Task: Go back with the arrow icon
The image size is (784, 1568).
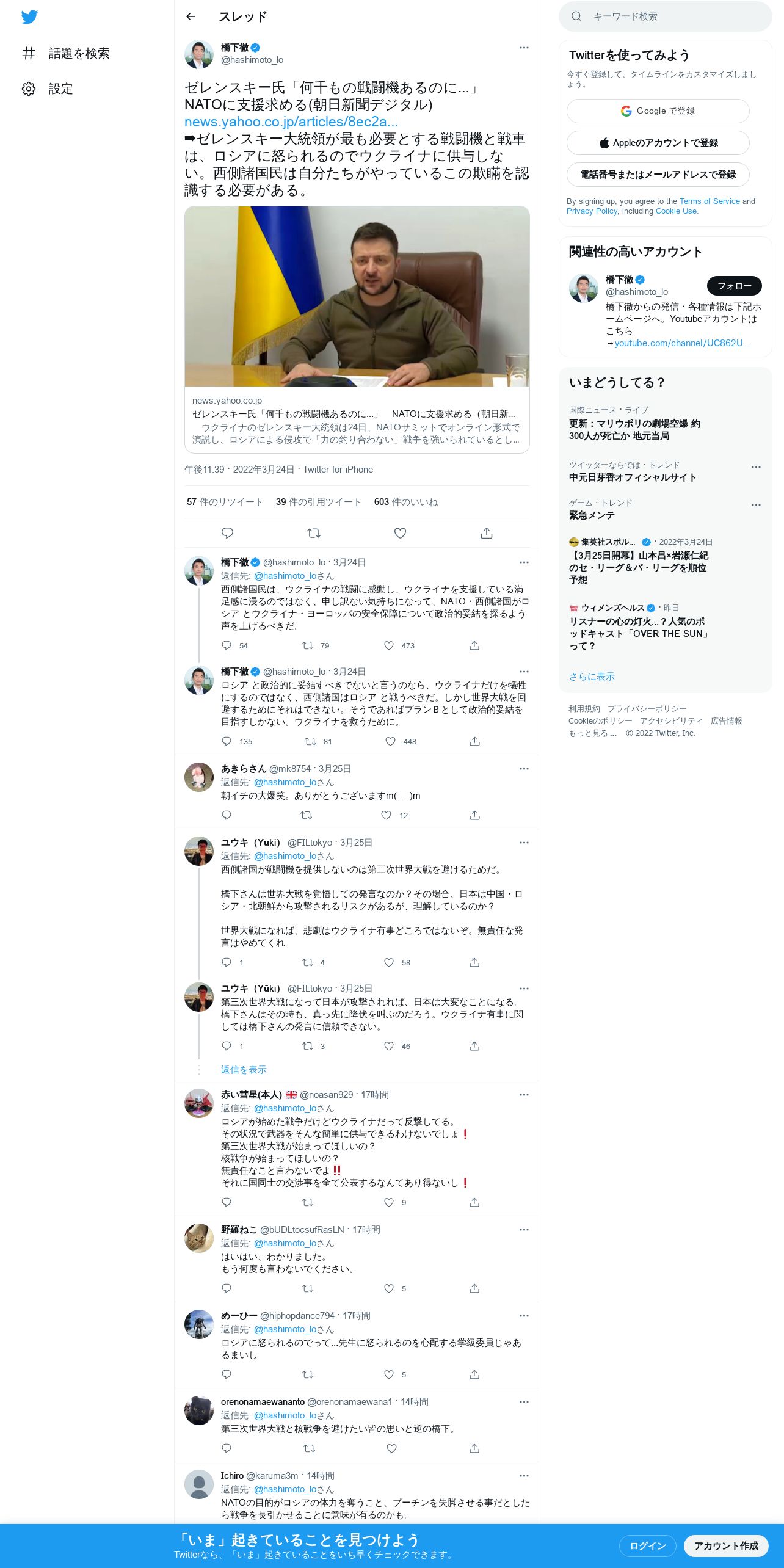Action: click(x=191, y=16)
